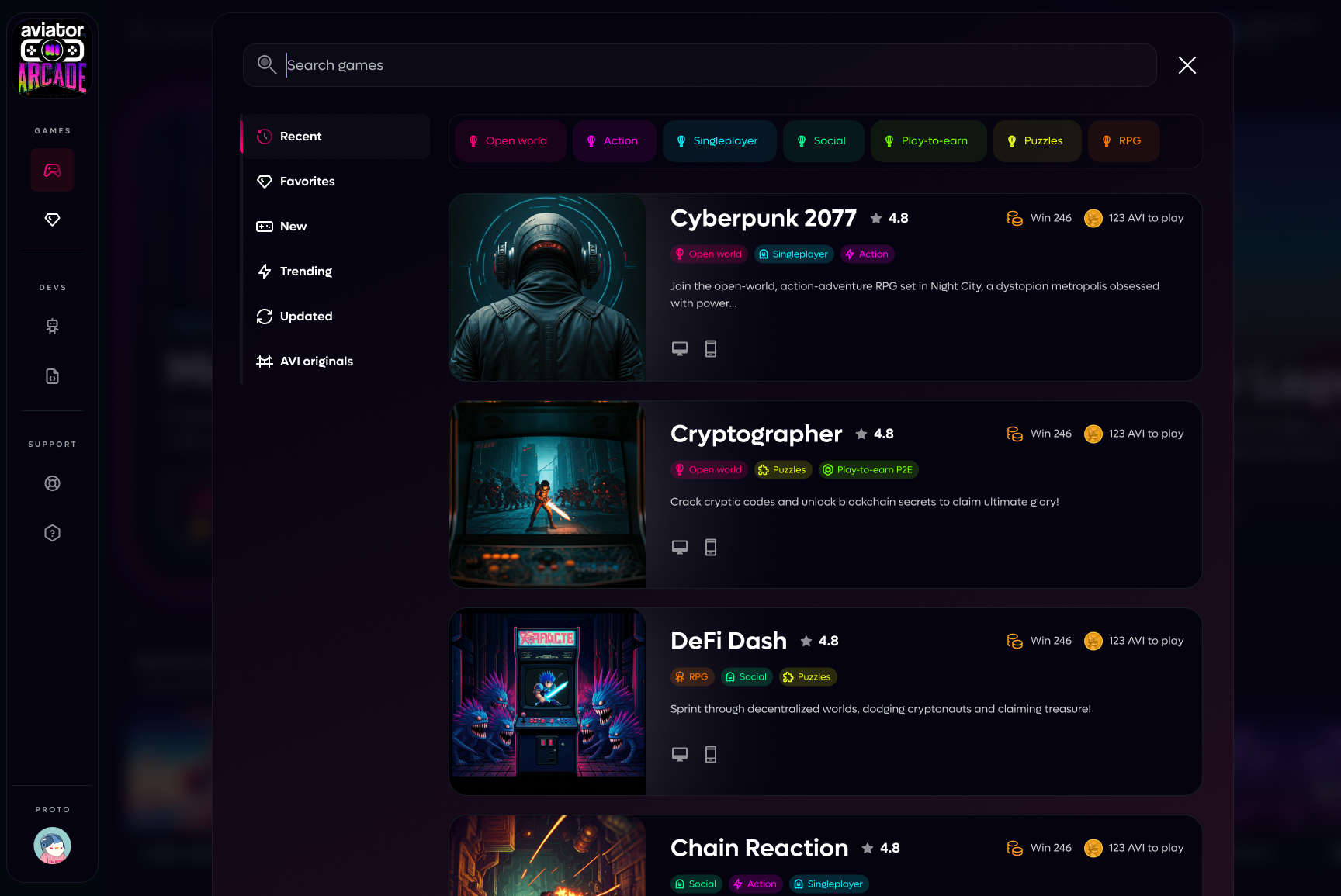Click the Open world tag on Cyberpunk 2077
The image size is (1341, 896).
709,254
